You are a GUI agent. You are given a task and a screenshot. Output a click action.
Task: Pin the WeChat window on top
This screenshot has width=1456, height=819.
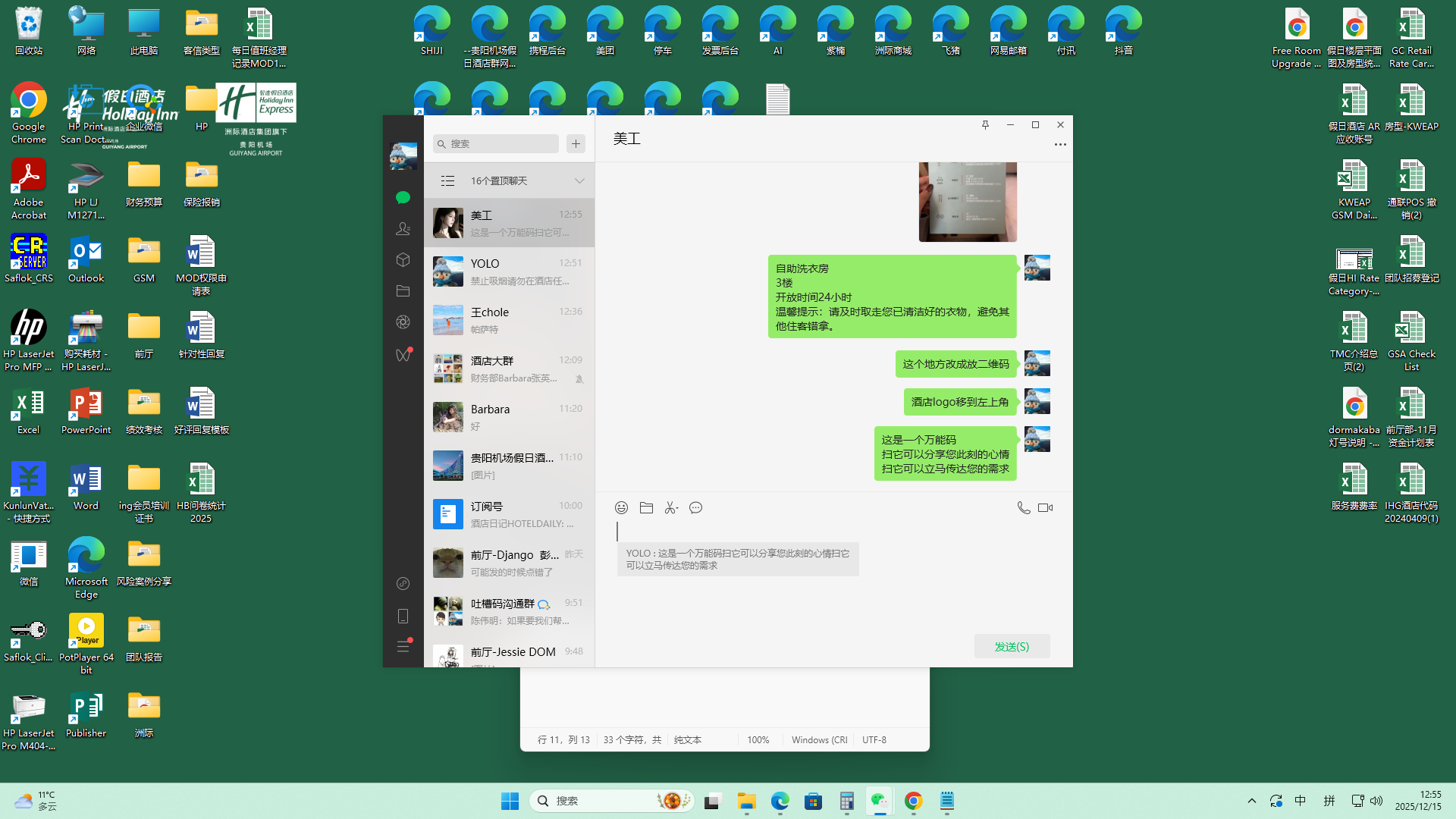(x=985, y=125)
